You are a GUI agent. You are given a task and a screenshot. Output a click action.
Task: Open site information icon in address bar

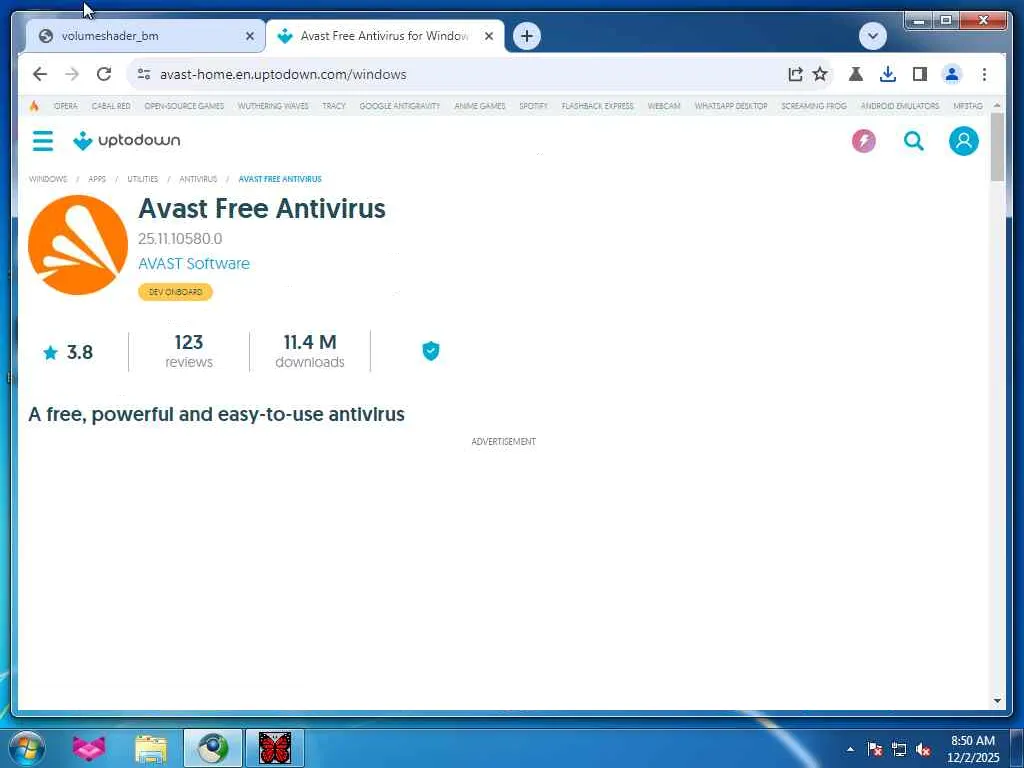tap(144, 74)
